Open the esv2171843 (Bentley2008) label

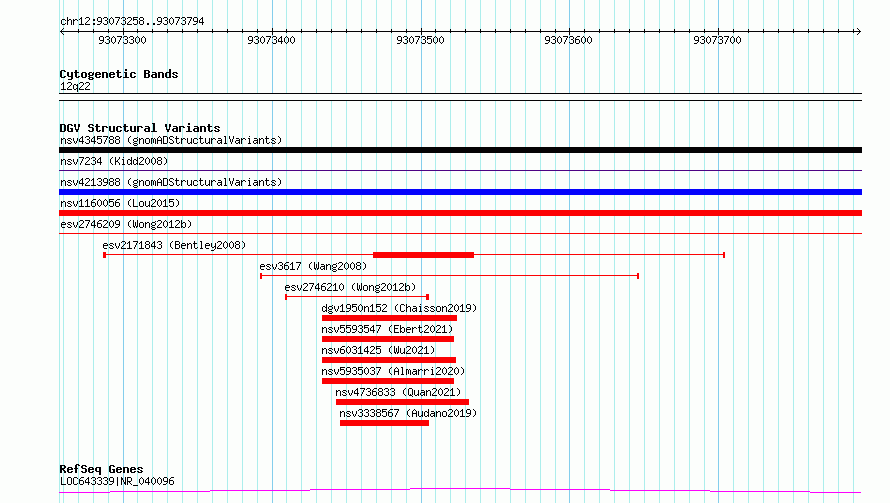[174, 245]
